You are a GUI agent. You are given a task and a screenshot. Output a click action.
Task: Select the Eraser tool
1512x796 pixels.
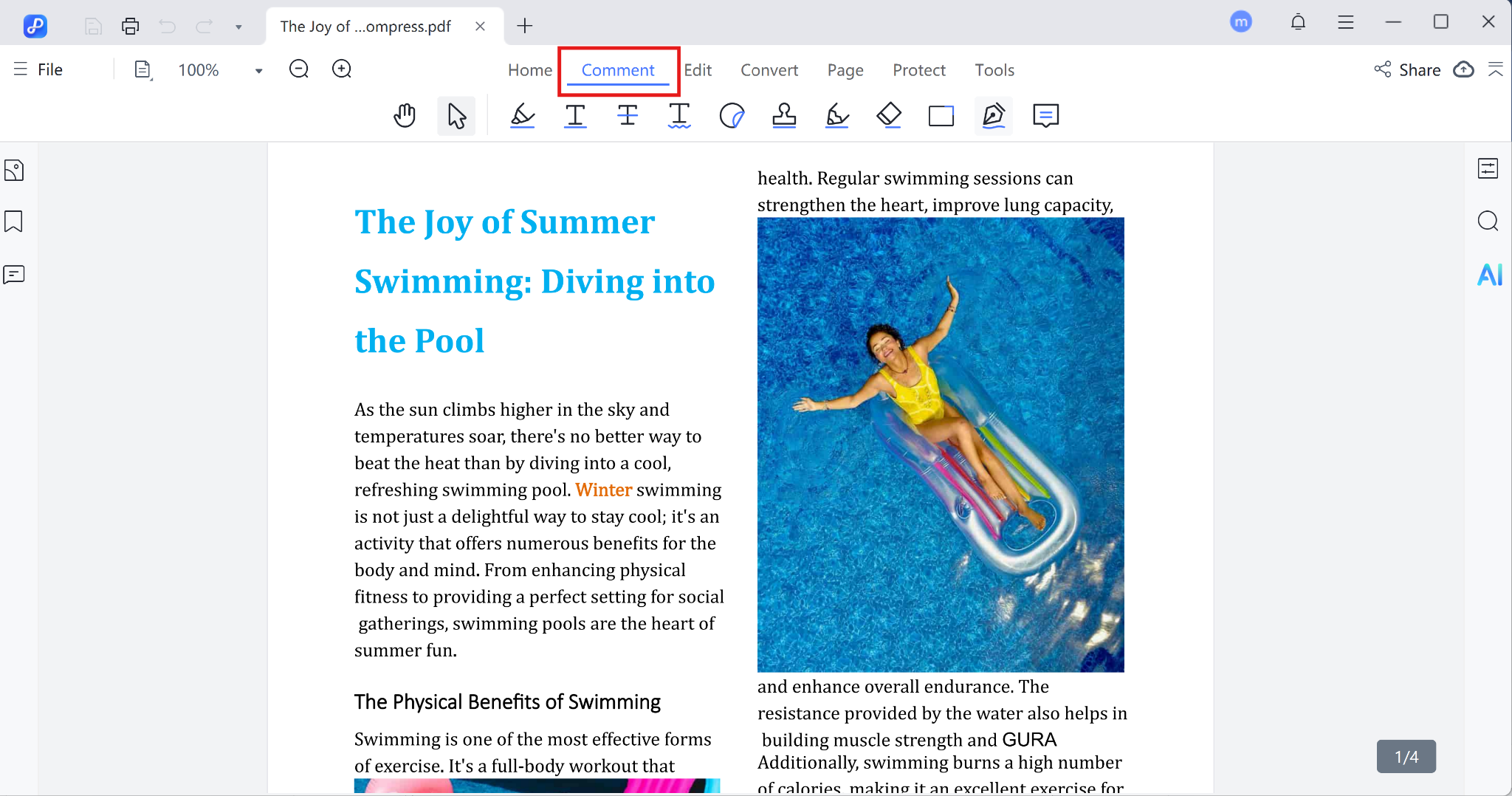889,116
